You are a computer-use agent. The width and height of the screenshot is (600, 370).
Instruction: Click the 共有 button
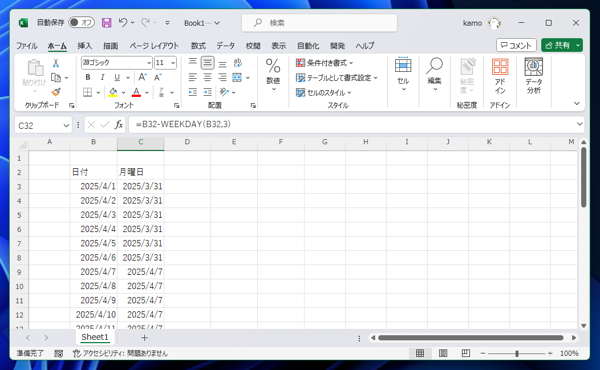pos(562,45)
